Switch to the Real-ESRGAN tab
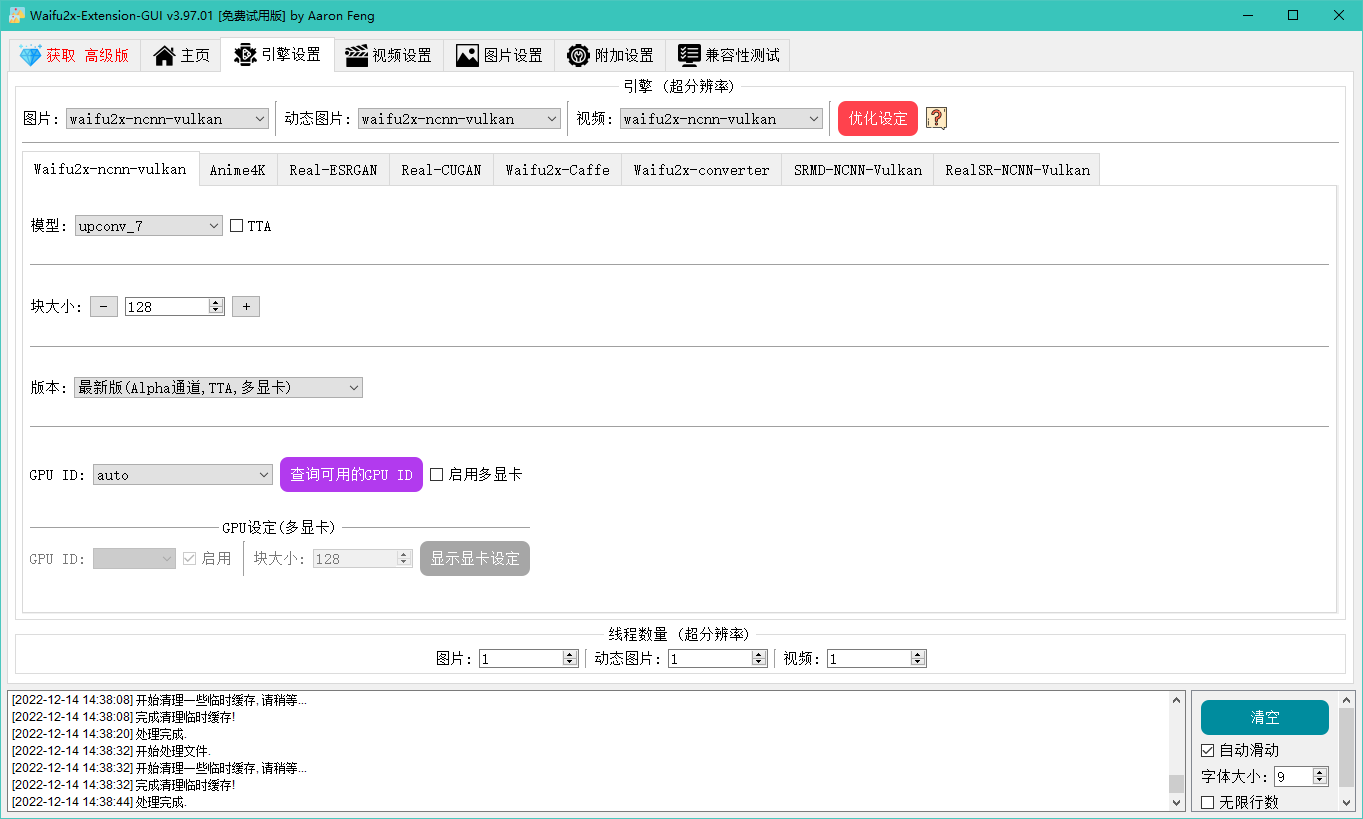Viewport: 1363px width, 819px height. click(333, 170)
